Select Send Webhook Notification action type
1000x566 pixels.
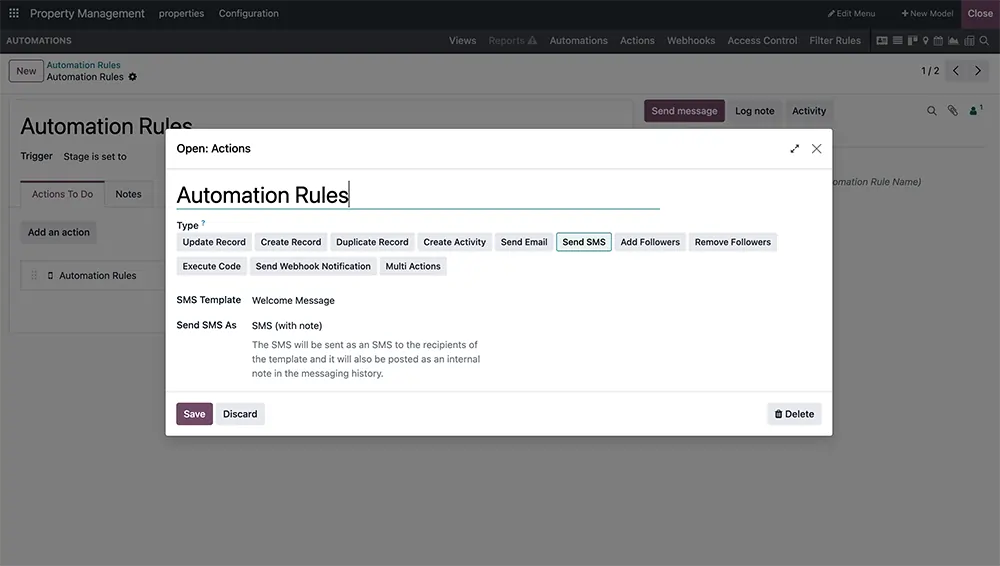tap(313, 266)
